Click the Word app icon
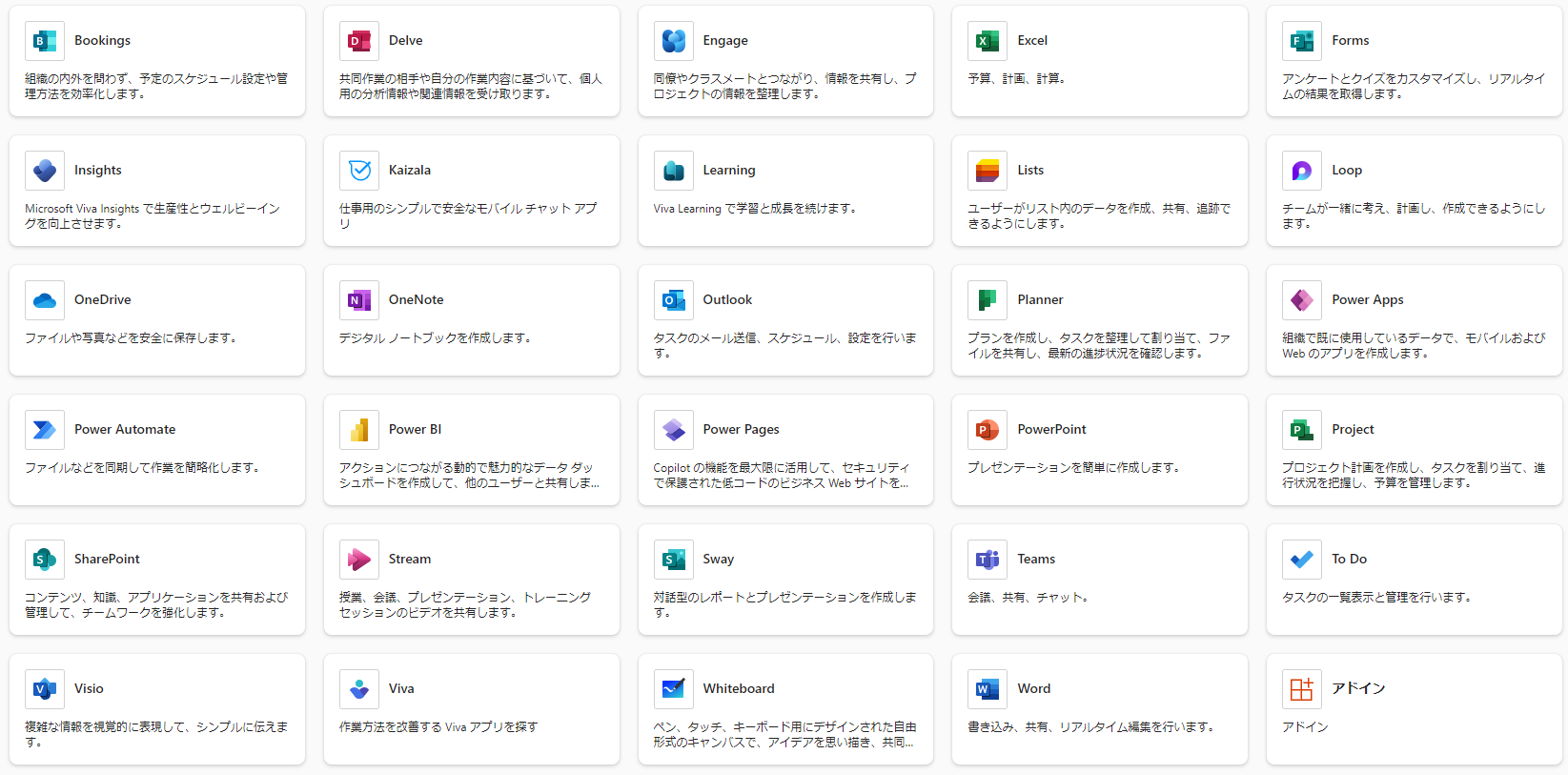 [988, 689]
